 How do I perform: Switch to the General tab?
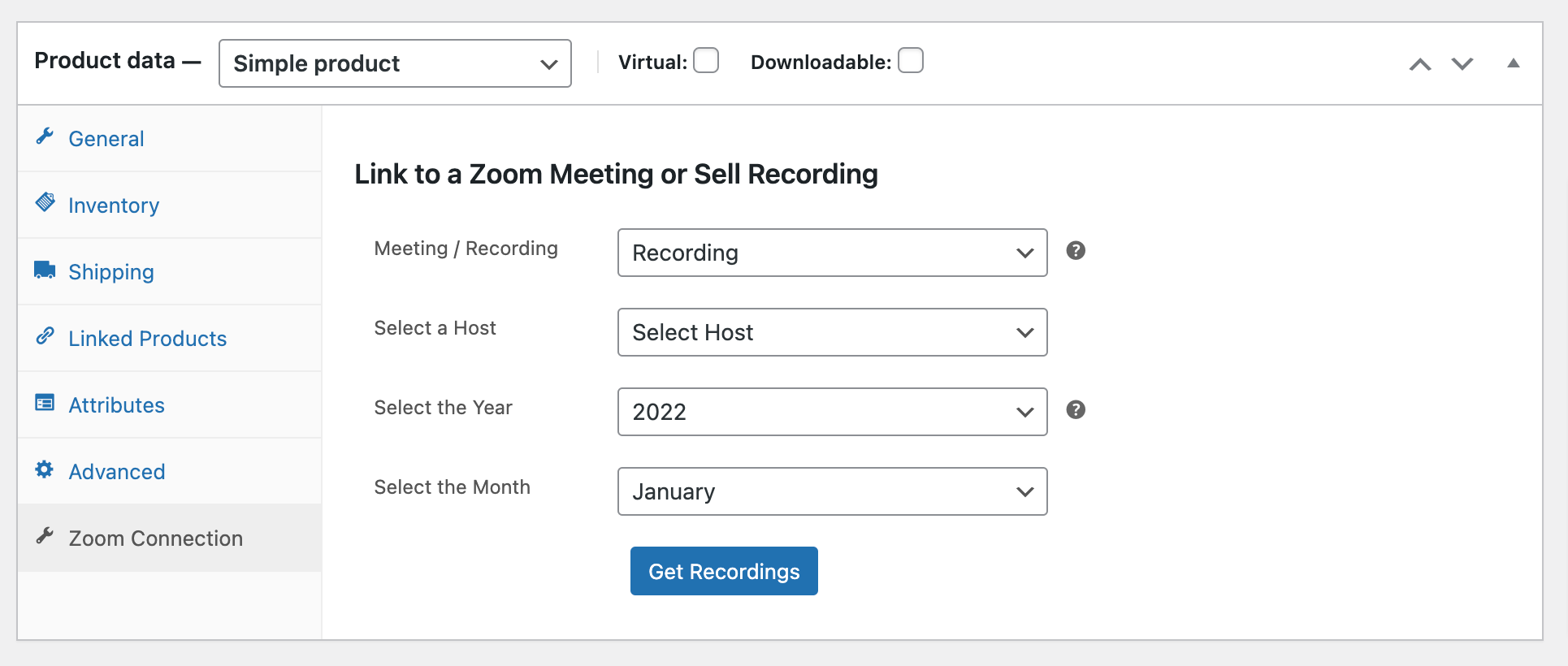pyautogui.click(x=170, y=138)
